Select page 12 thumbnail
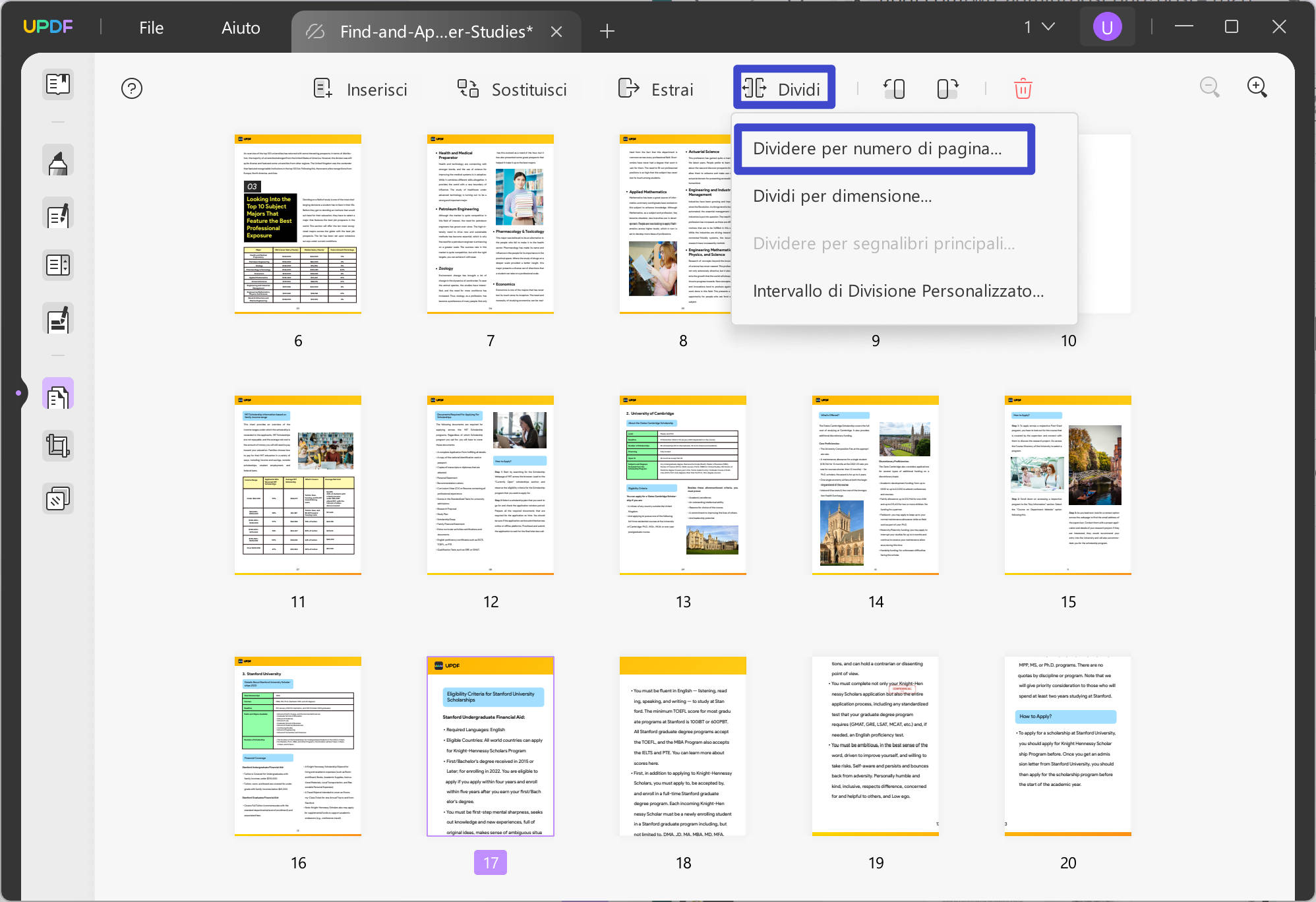 pyautogui.click(x=490, y=485)
